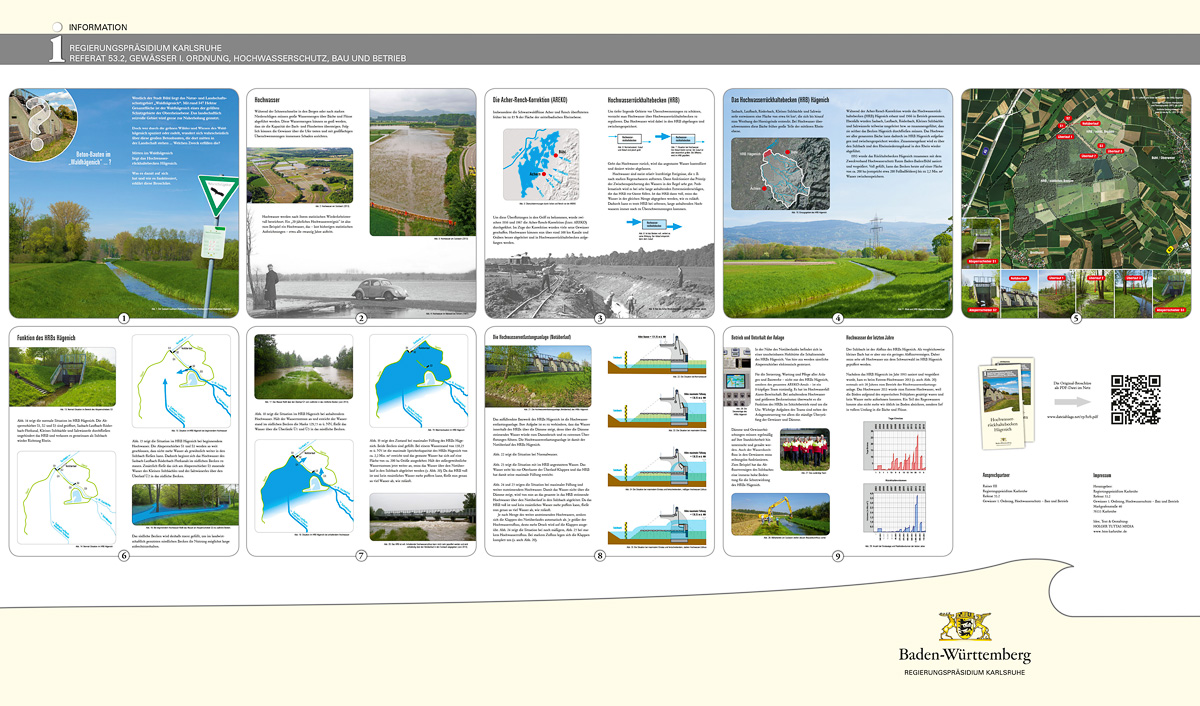Image resolution: width=1200 pixels, height=706 pixels.
Task: Click the green triangular nature reserve sign
Action: point(217,196)
